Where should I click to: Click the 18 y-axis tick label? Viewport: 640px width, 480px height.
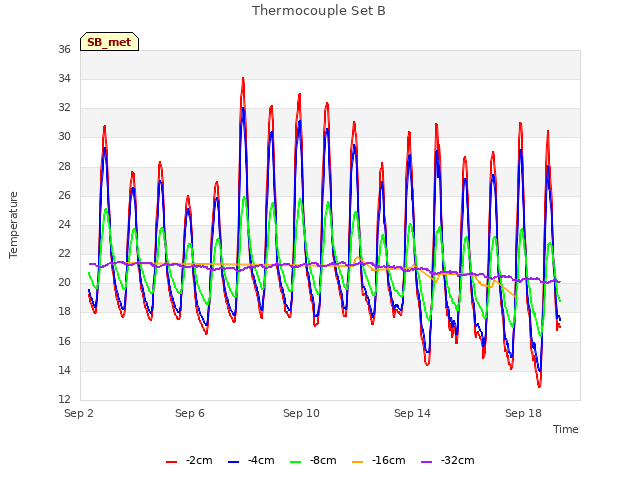point(64,311)
